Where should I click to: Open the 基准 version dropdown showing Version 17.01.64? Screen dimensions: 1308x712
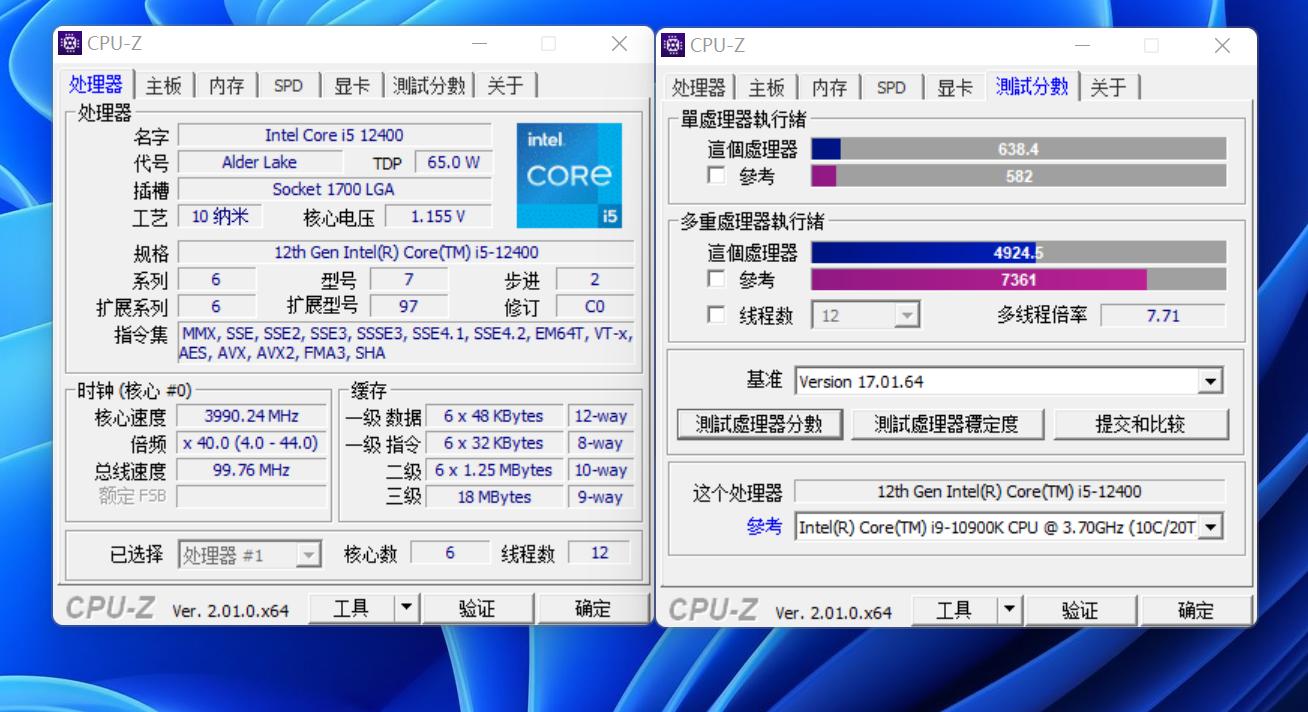point(1209,380)
